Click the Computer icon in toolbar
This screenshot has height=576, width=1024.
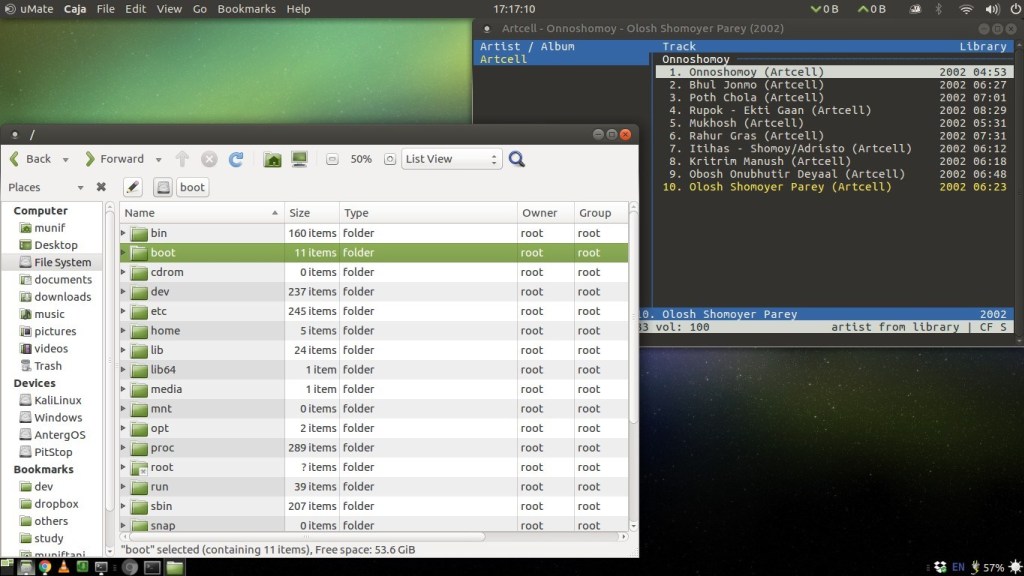pyautogui.click(x=299, y=159)
